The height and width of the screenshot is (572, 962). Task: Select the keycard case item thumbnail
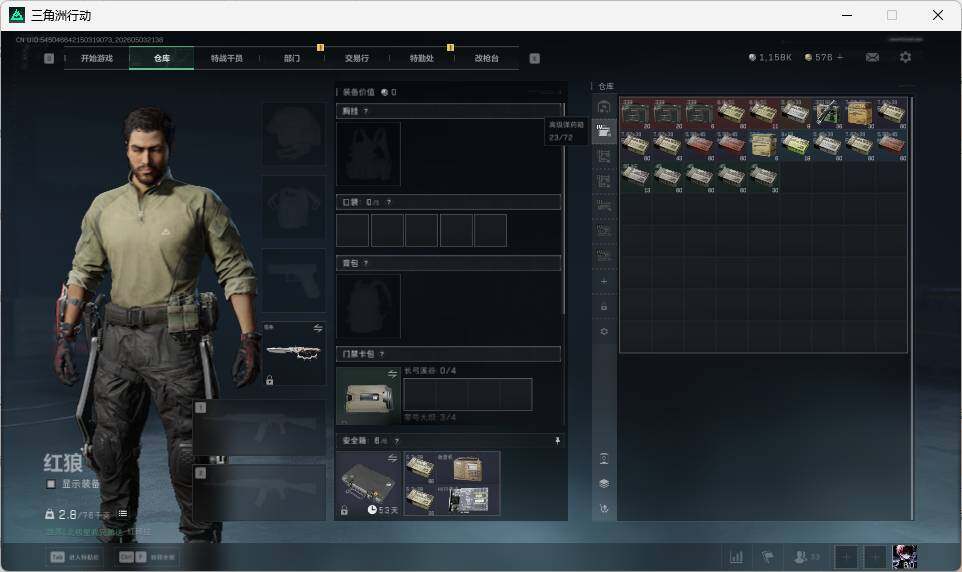click(x=368, y=396)
